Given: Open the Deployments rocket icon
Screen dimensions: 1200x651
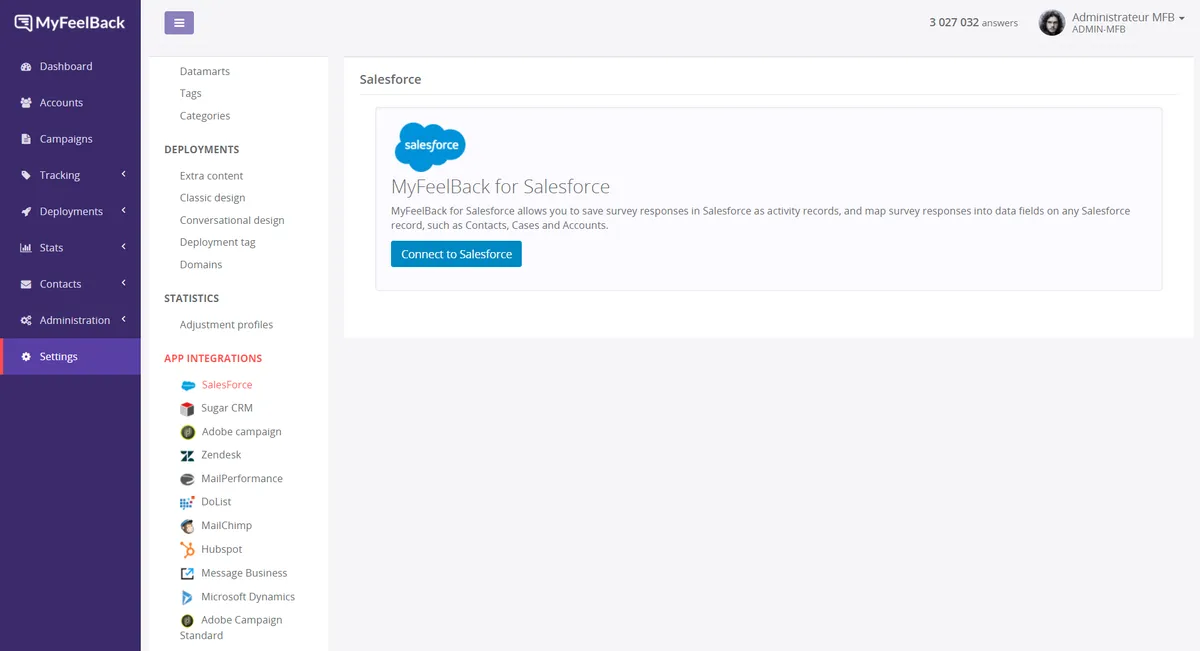Looking at the screenshot, I should [x=26, y=212].
